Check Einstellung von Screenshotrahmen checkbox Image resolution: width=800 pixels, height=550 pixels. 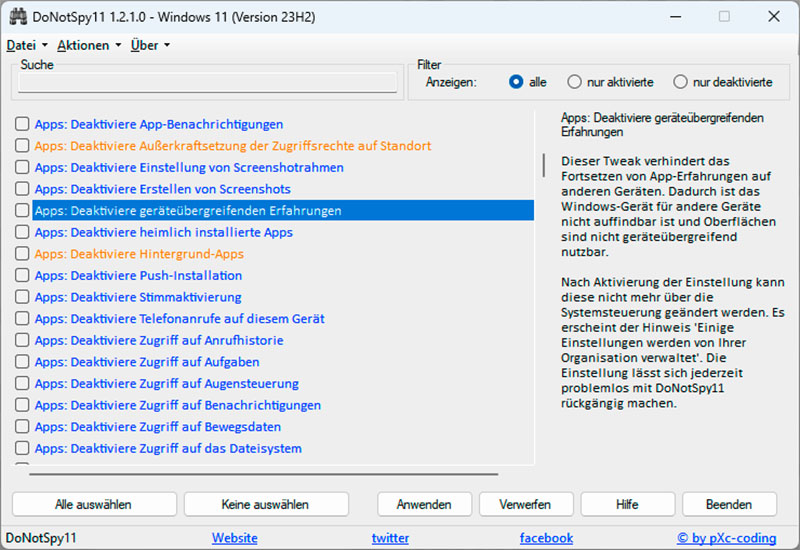click(22, 167)
